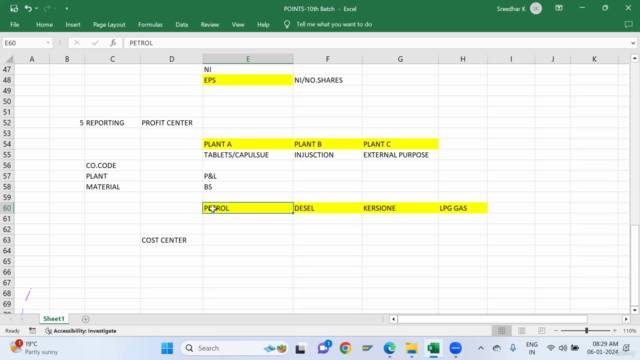Switch to Page Layout view icon

click(522, 331)
